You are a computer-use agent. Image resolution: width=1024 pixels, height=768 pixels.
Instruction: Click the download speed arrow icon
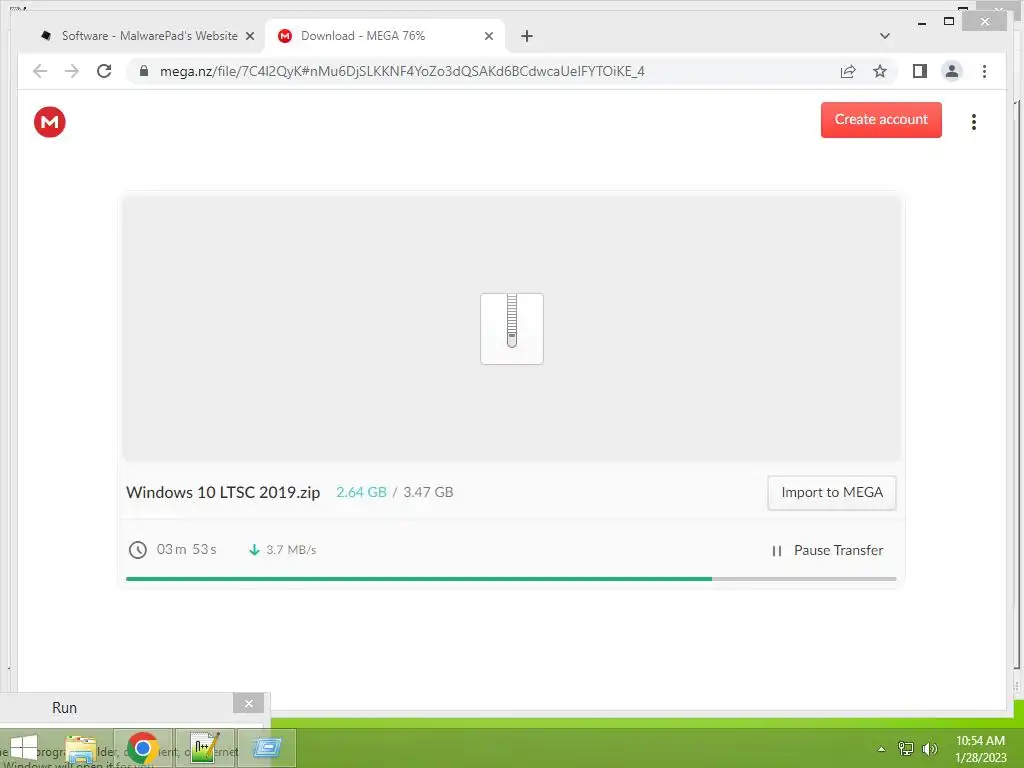click(254, 550)
